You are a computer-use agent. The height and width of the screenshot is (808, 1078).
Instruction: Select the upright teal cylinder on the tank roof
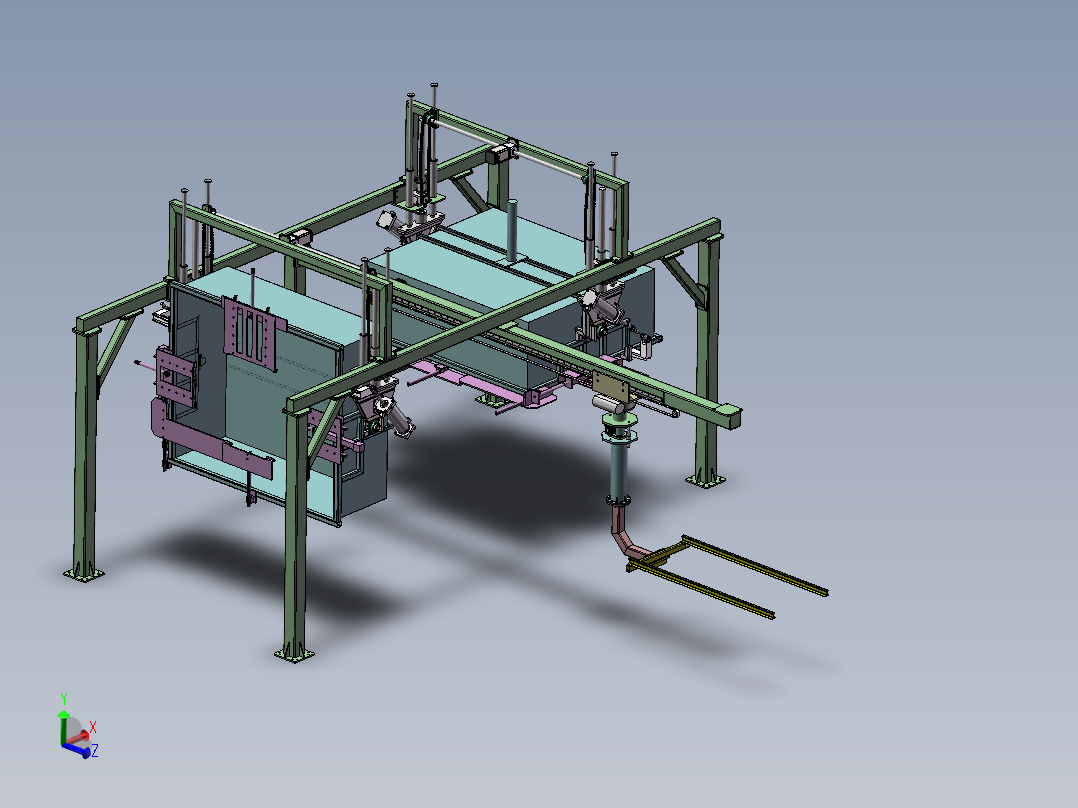point(512,230)
